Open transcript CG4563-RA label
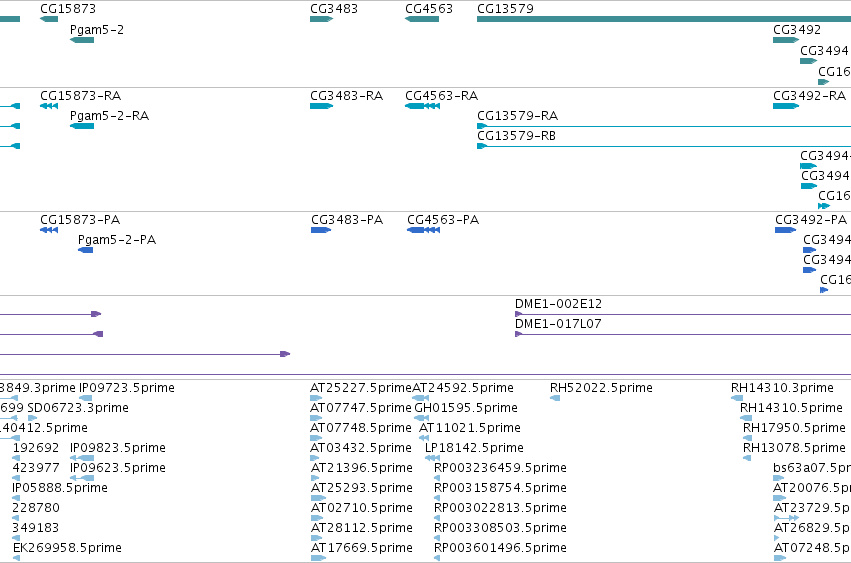 pyautogui.click(x=441, y=96)
